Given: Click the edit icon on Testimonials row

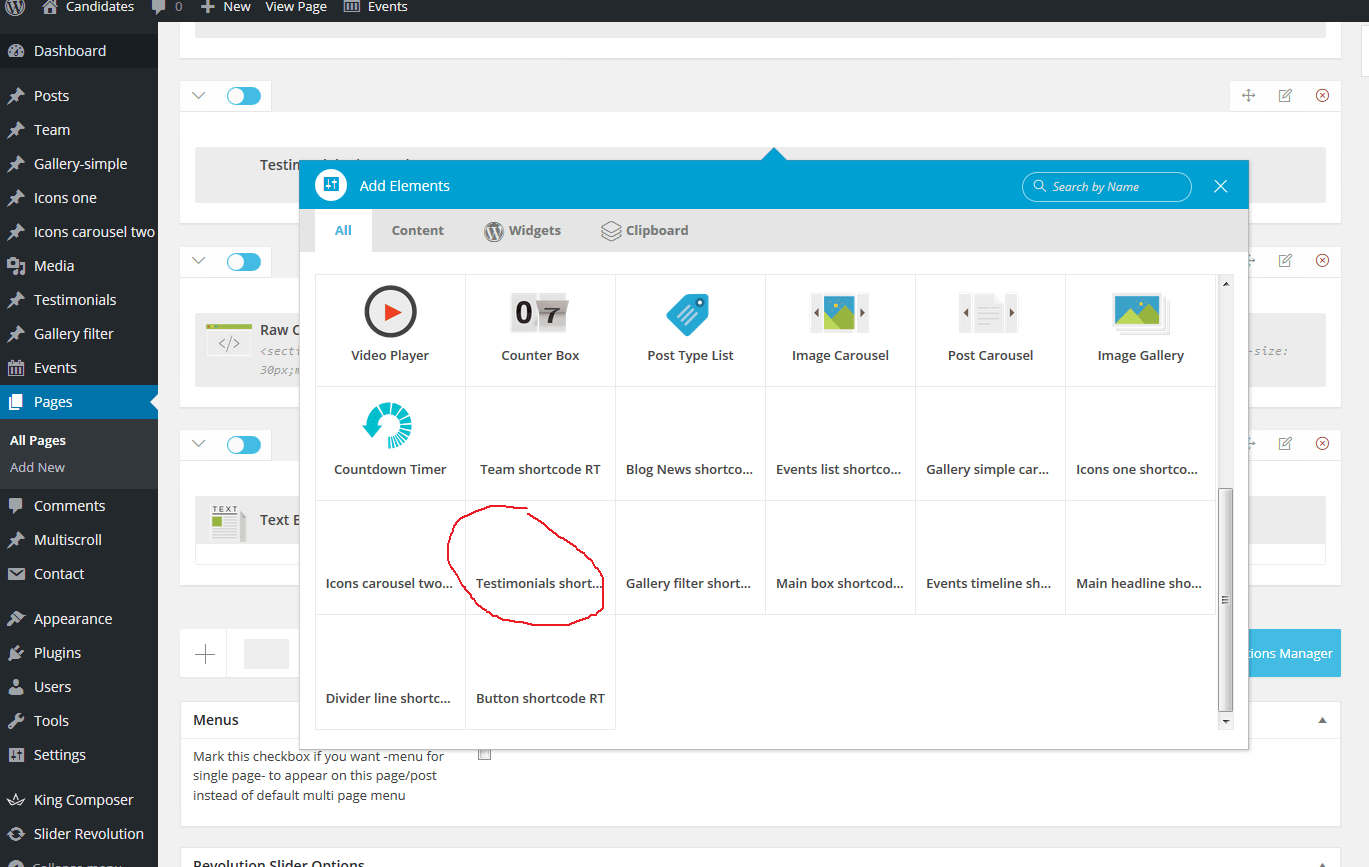Looking at the screenshot, I should pyautogui.click(x=1285, y=96).
